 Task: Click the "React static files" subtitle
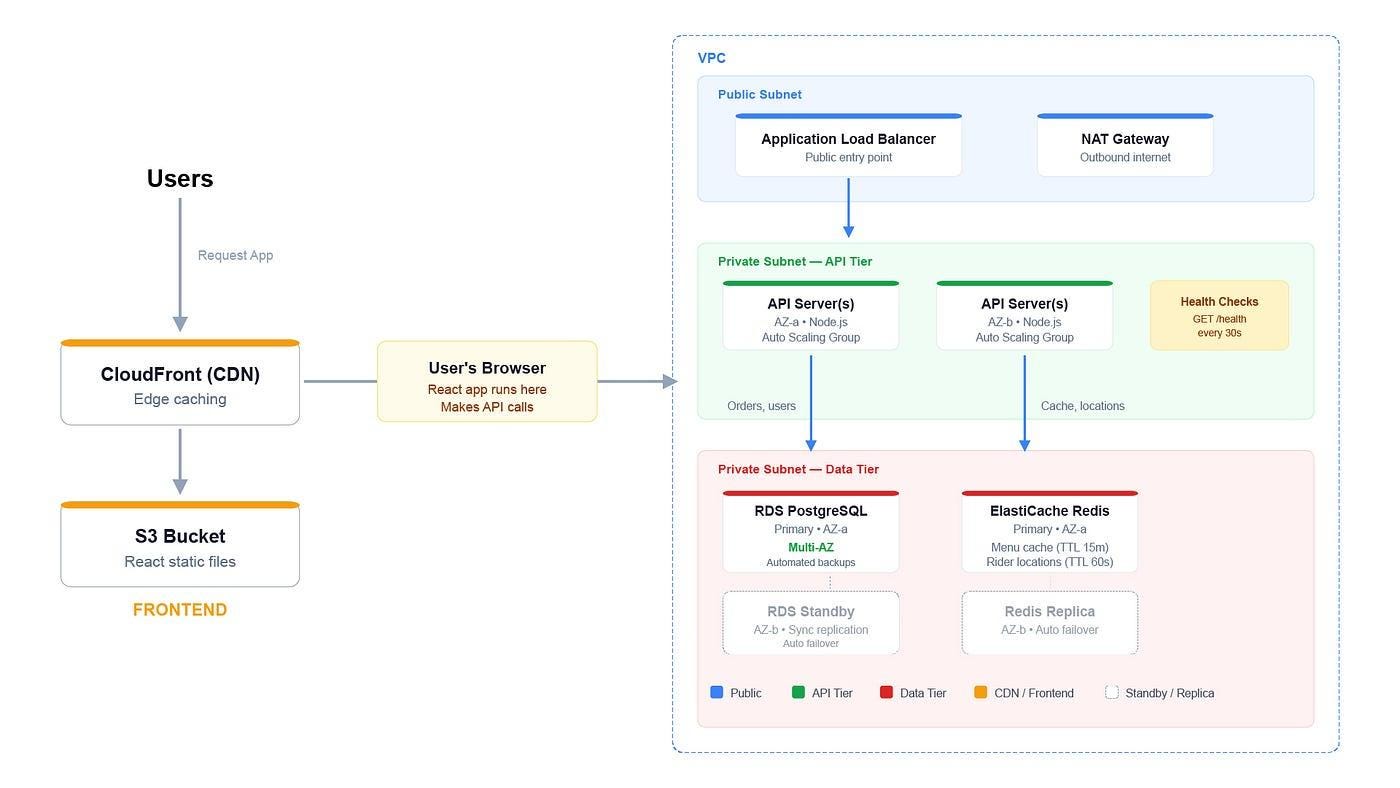(x=180, y=561)
